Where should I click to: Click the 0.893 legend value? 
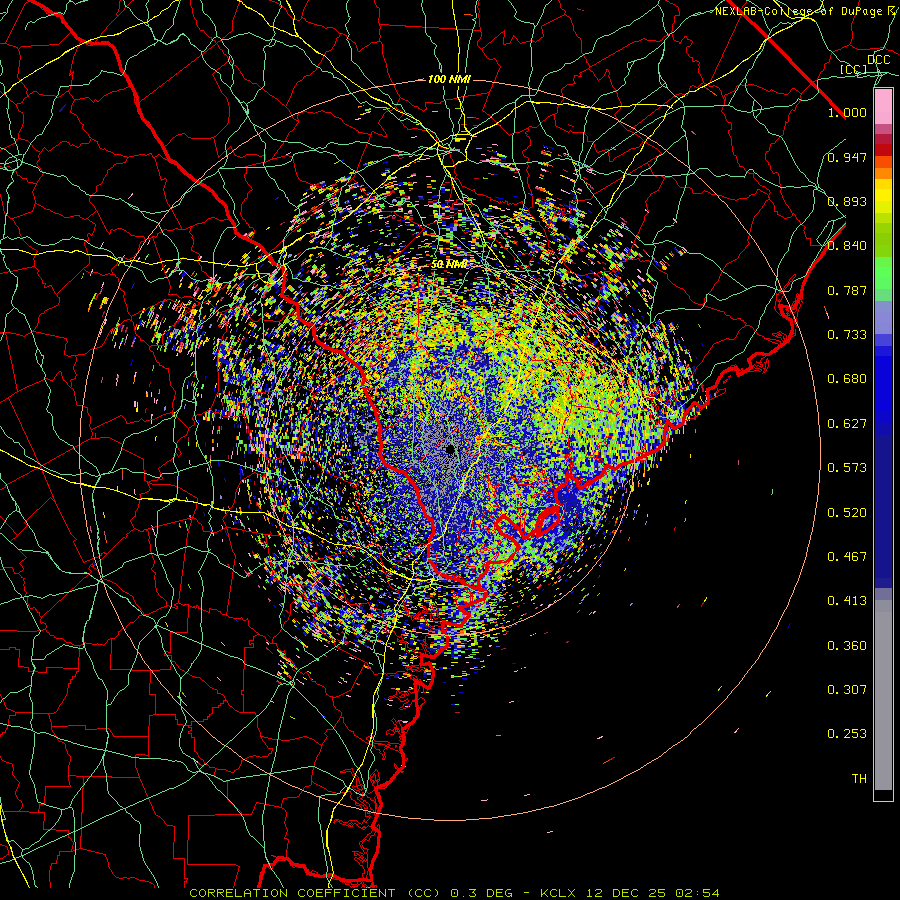pos(847,201)
